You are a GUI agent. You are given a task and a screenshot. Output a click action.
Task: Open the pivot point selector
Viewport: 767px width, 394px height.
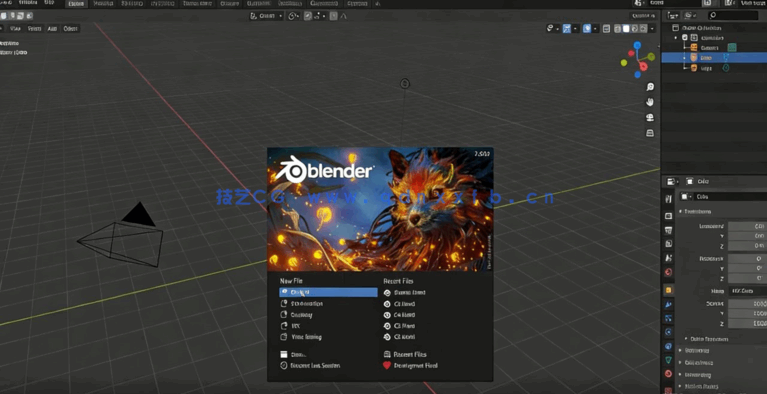click(293, 16)
